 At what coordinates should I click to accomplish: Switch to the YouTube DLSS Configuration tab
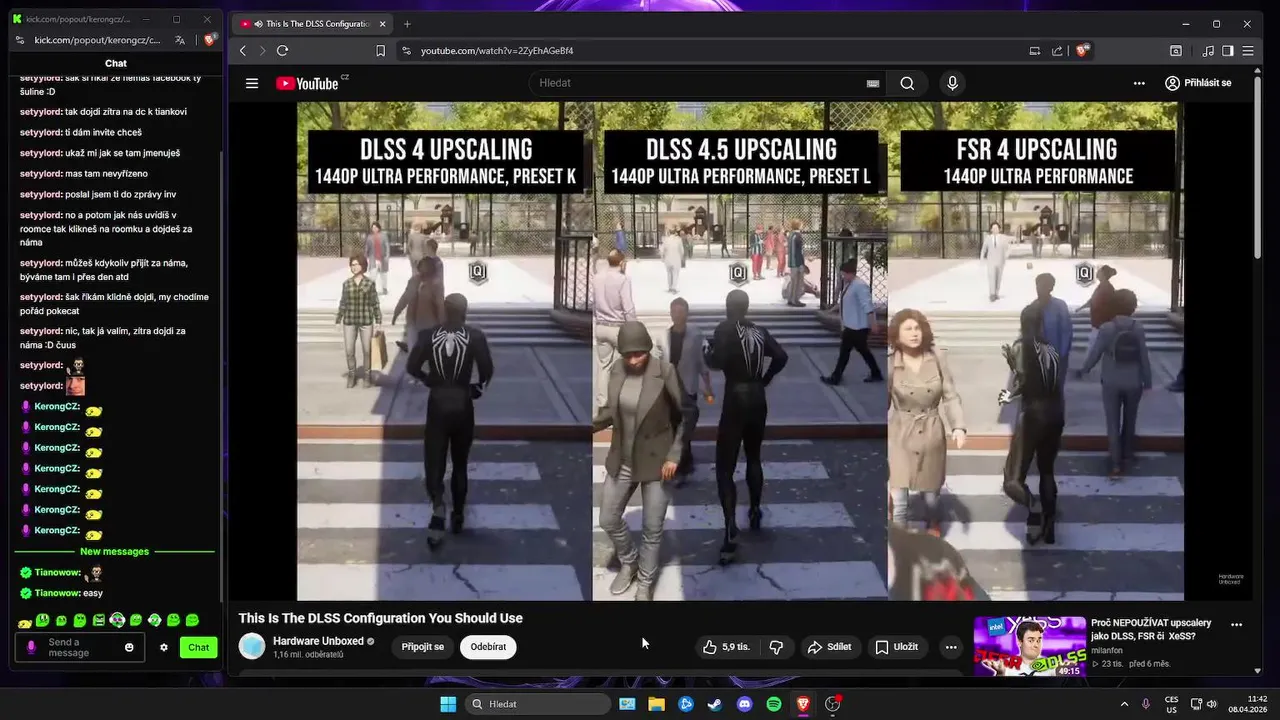pyautogui.click(x=312, y=23)
